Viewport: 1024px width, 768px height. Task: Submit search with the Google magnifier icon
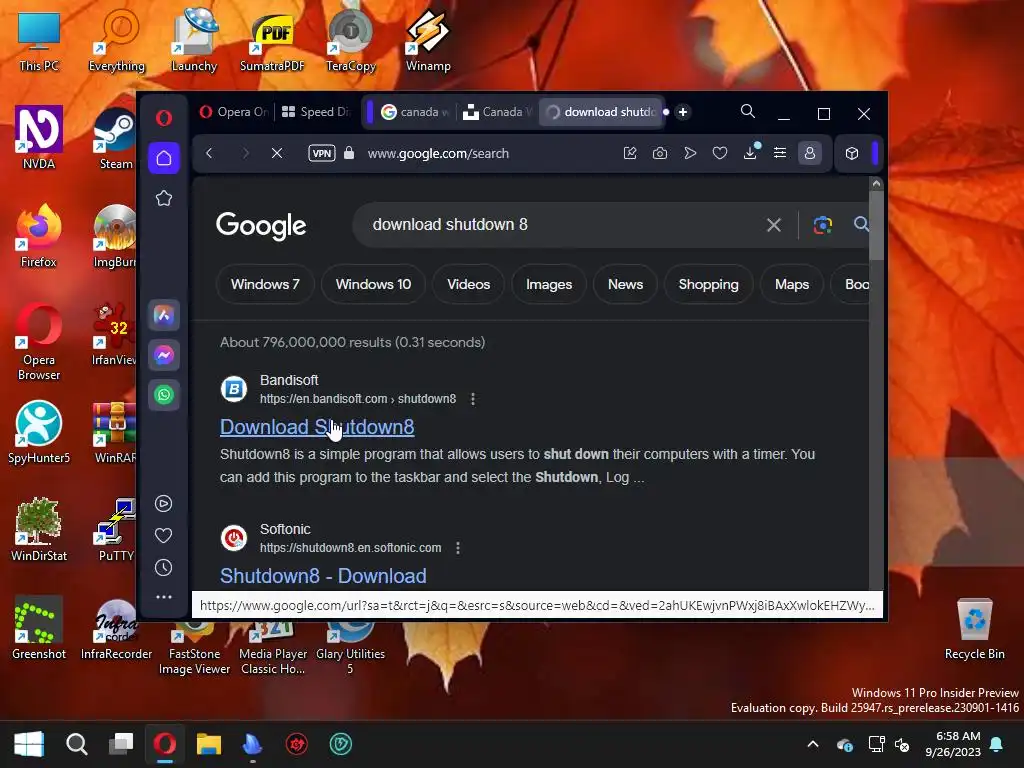[861, 225]
